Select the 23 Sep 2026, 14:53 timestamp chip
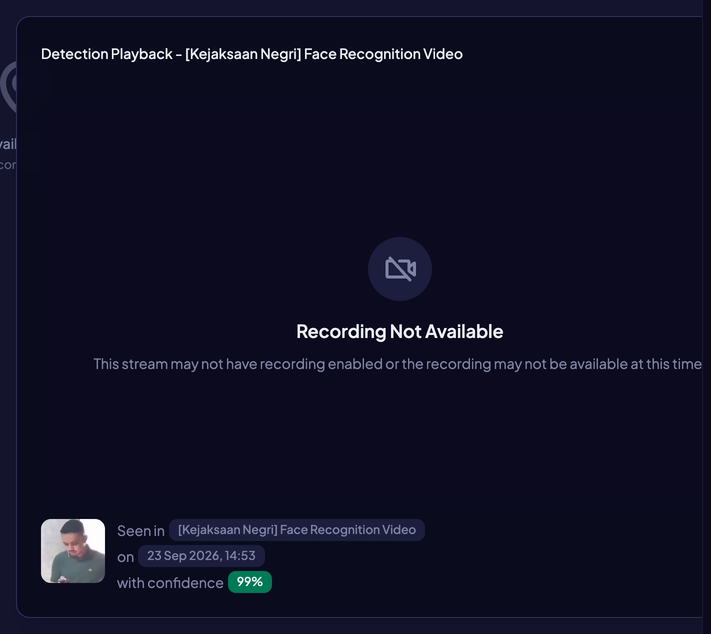 click(x=201, y=556)
